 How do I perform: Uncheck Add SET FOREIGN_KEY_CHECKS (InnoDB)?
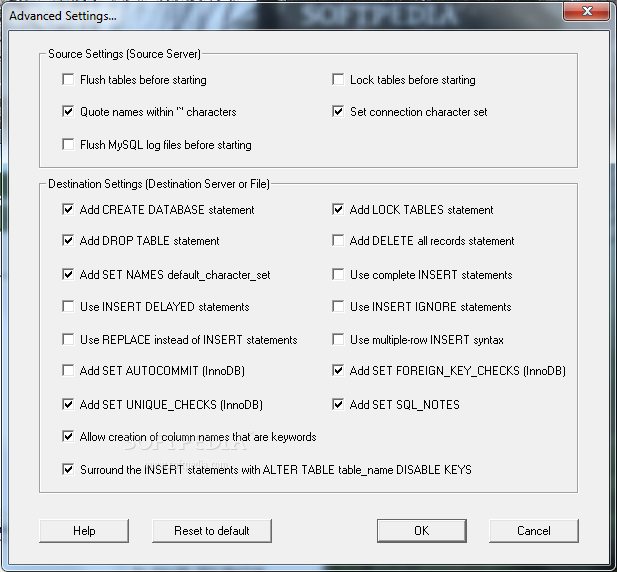pos(338,371)
